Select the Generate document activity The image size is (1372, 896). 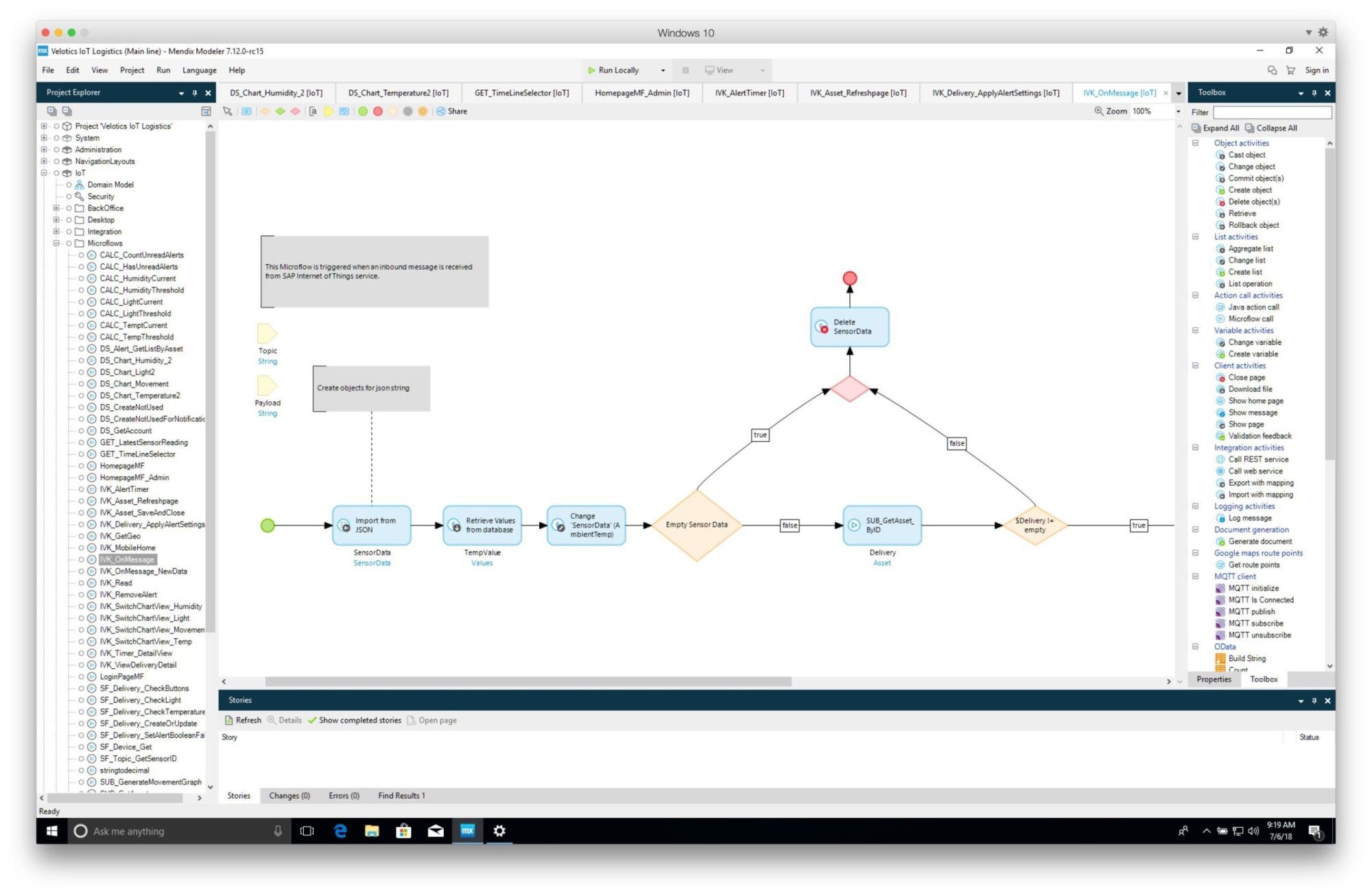tap(1259, 541)
